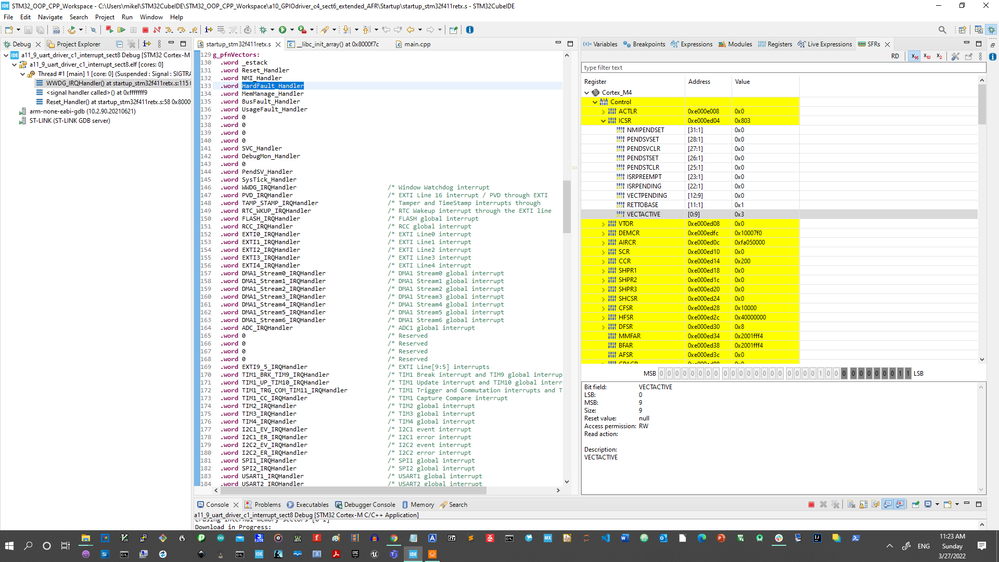Open the Debugger Console tab
Viewport: 999px width, 562px height.
tap(364, 505)
